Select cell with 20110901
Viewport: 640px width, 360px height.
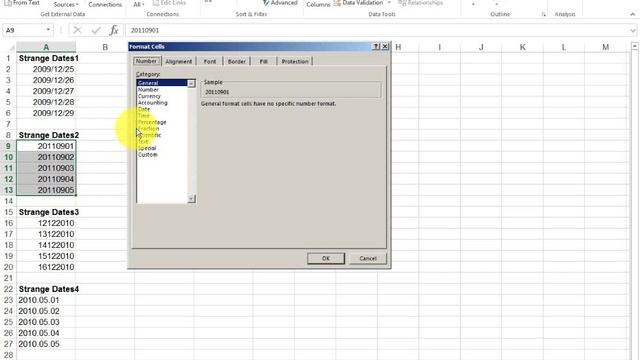tap(46, 146)
